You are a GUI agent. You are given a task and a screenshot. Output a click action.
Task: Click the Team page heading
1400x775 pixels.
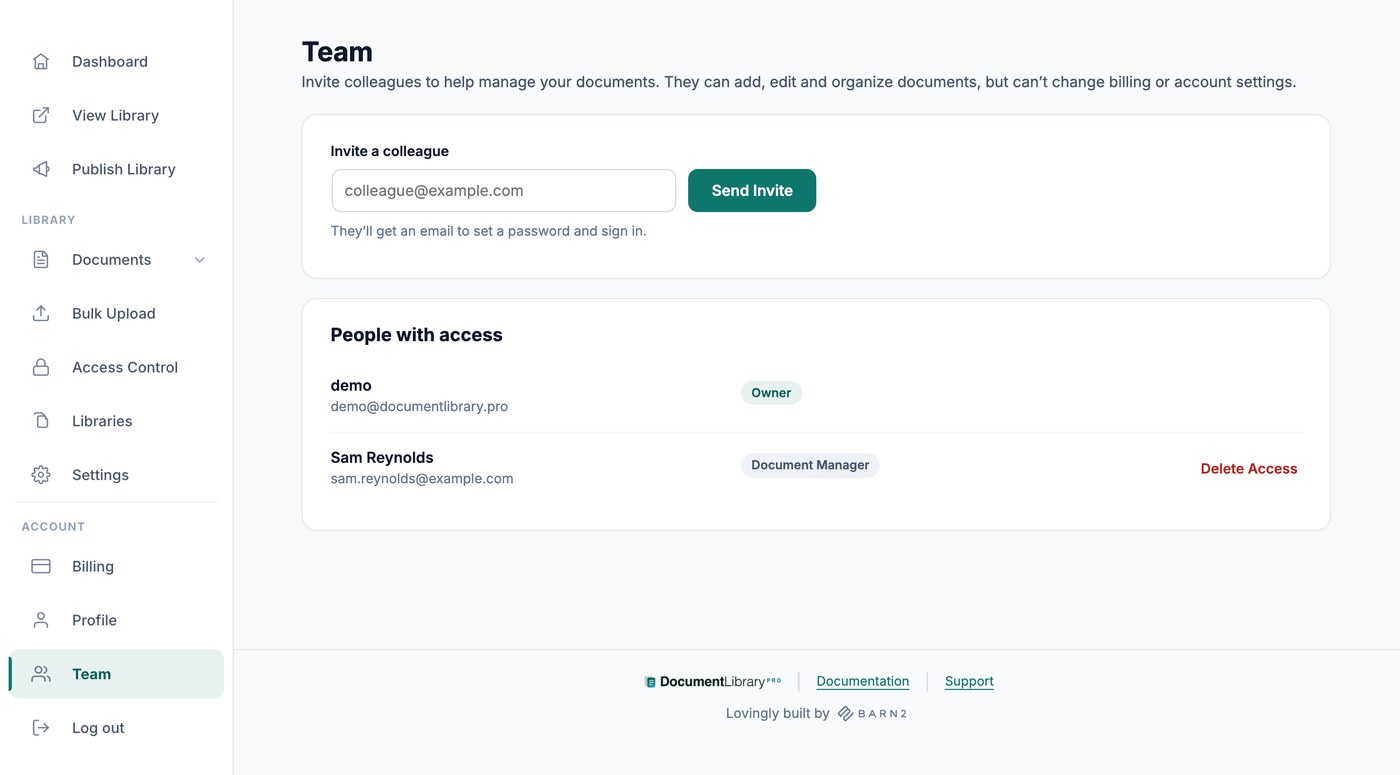pyautogui.click(x=337, y=52)
